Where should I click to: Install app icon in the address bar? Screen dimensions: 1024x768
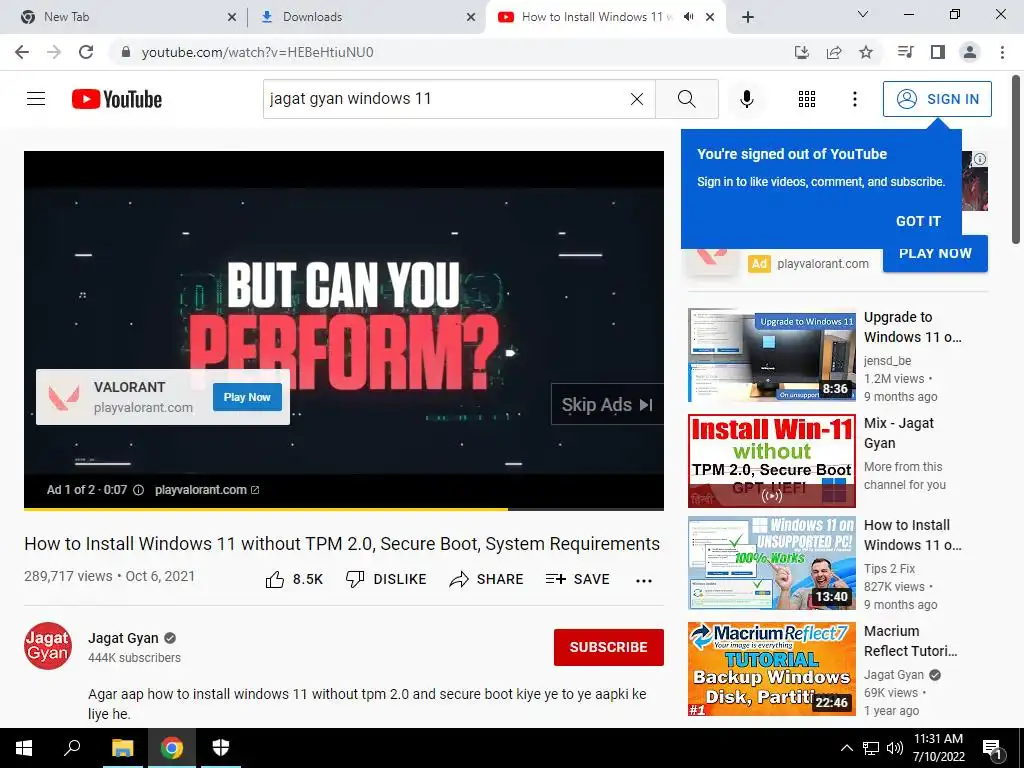[x=801, y=52]
